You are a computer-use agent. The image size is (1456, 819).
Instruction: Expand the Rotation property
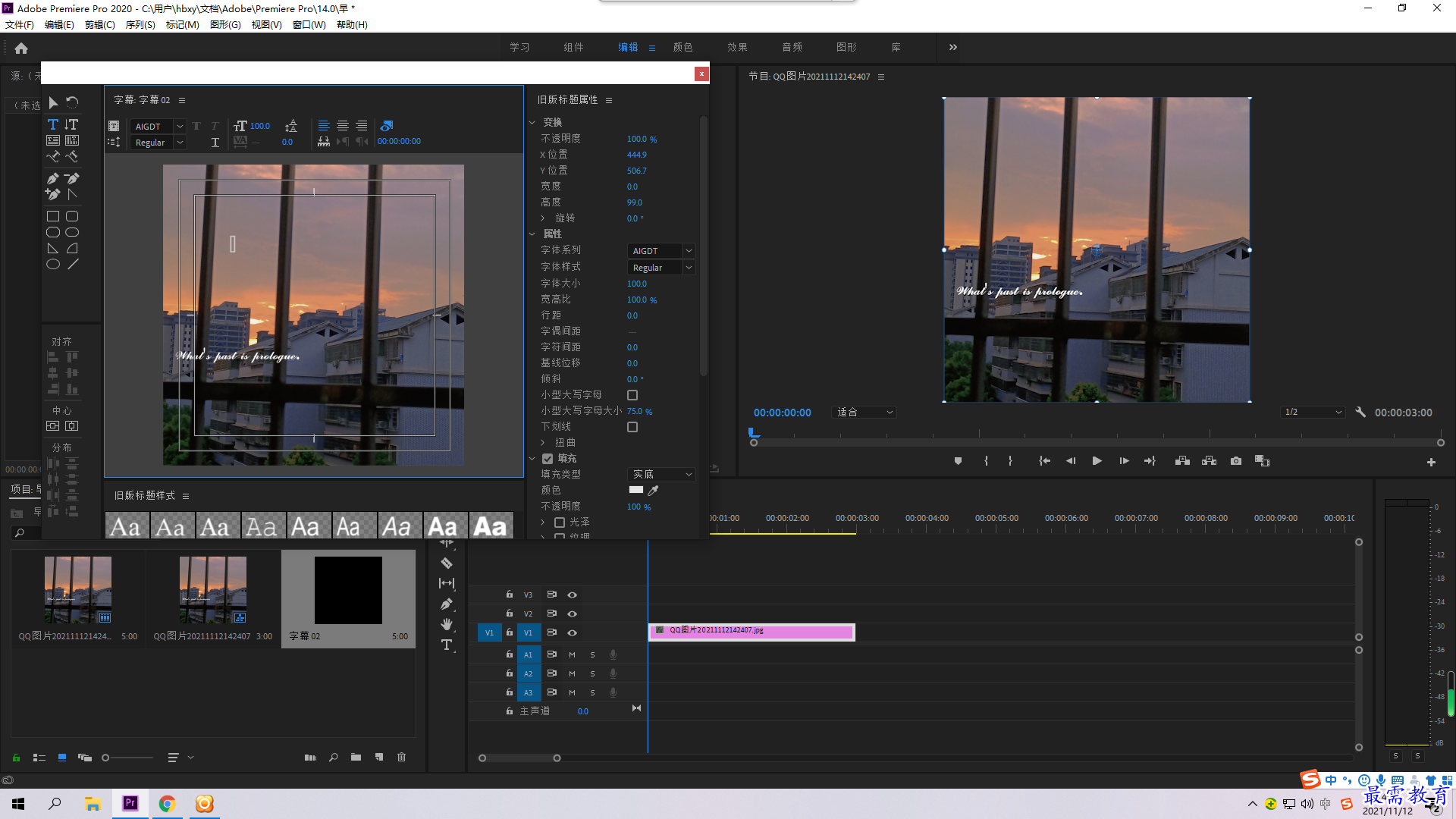pos(543,218)
